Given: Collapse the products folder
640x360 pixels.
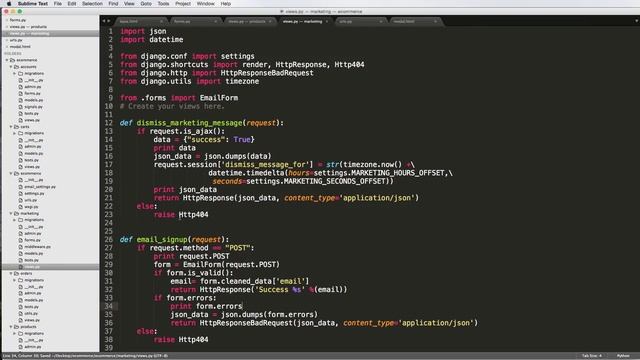Looking at the screenshot, I should point(11,327).
